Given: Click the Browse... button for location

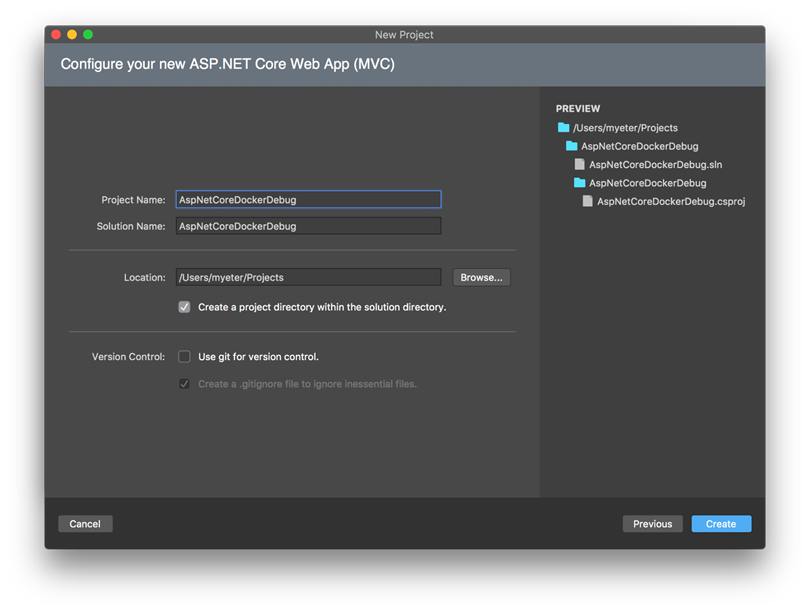Looking at the screenshot, I should pos(481,277).
